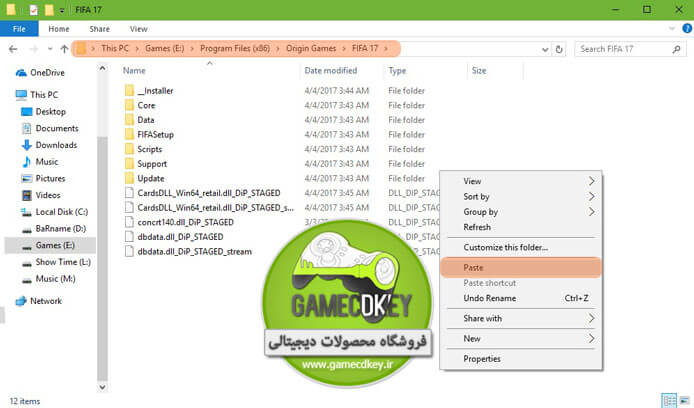694x408 pixels.
Task: Switch to details view icon in status bar
Action: point(668,400)
